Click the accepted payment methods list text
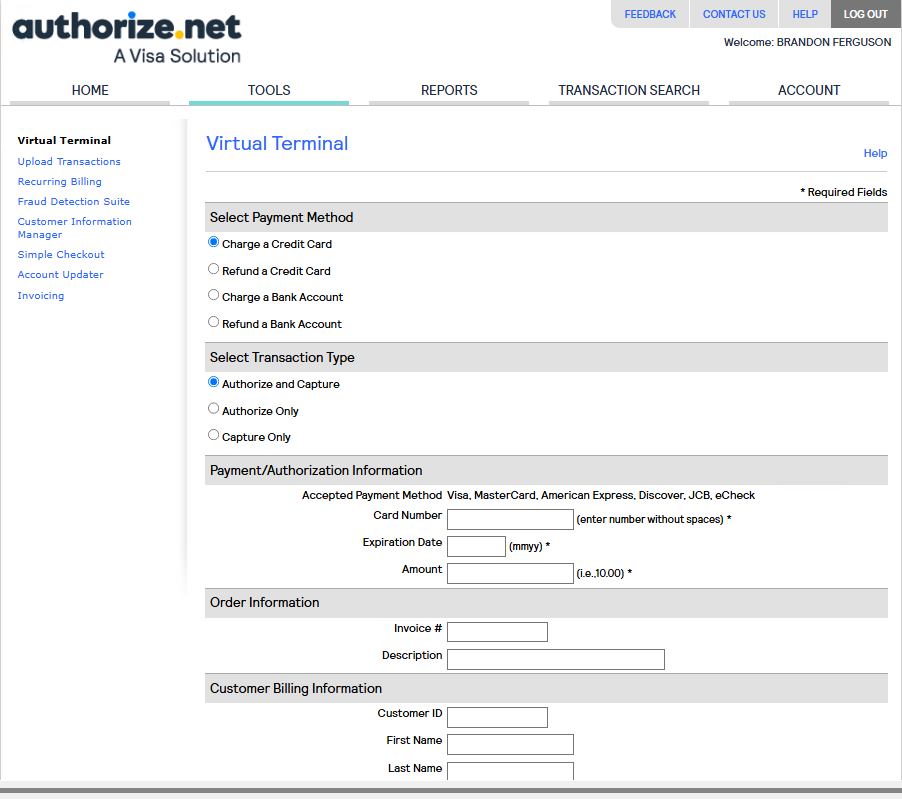902x799 pixels. click(601, 495)
